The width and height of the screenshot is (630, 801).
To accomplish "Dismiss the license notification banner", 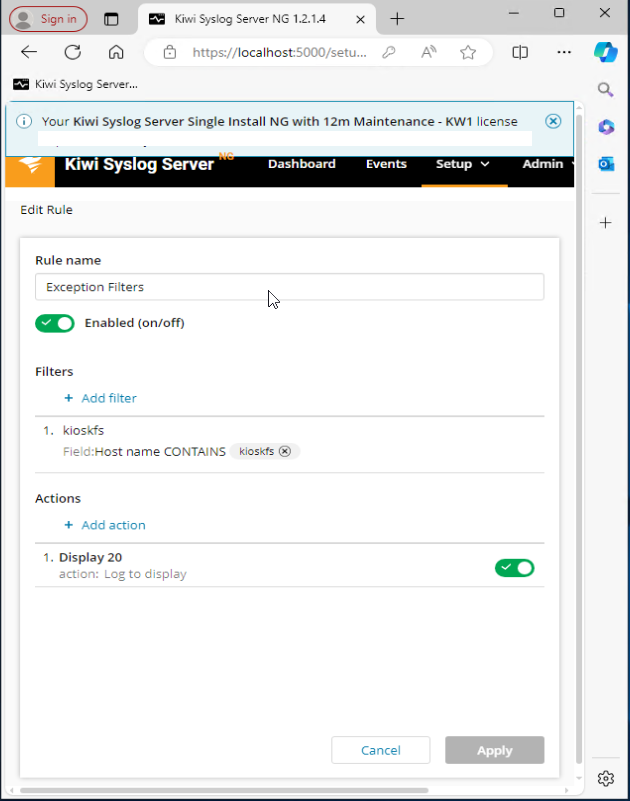I will pos(553,121).
